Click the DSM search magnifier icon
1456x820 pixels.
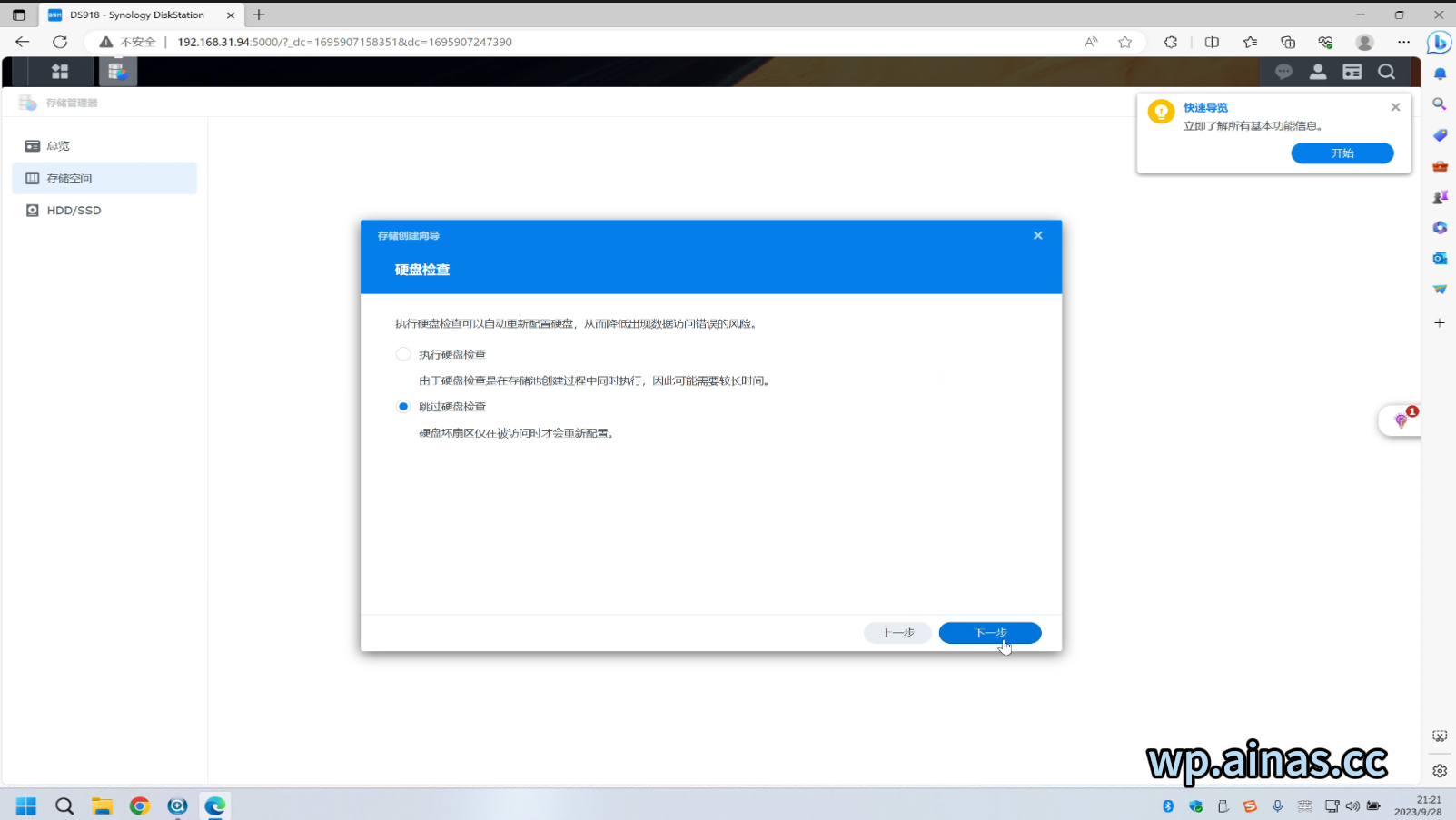[1386, 72]
